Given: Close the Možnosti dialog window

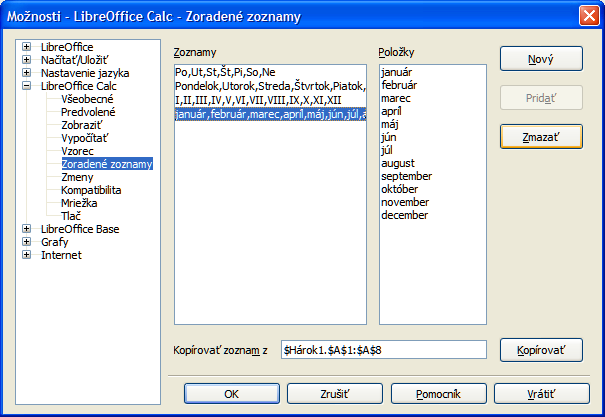Looking at the screenshot, I should click(x=589, y=16).
